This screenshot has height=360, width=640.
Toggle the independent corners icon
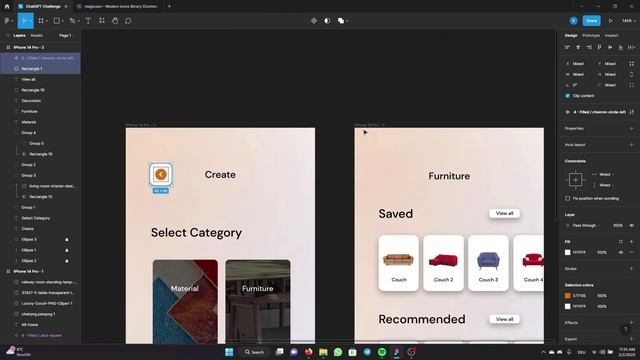coord(631,85)
